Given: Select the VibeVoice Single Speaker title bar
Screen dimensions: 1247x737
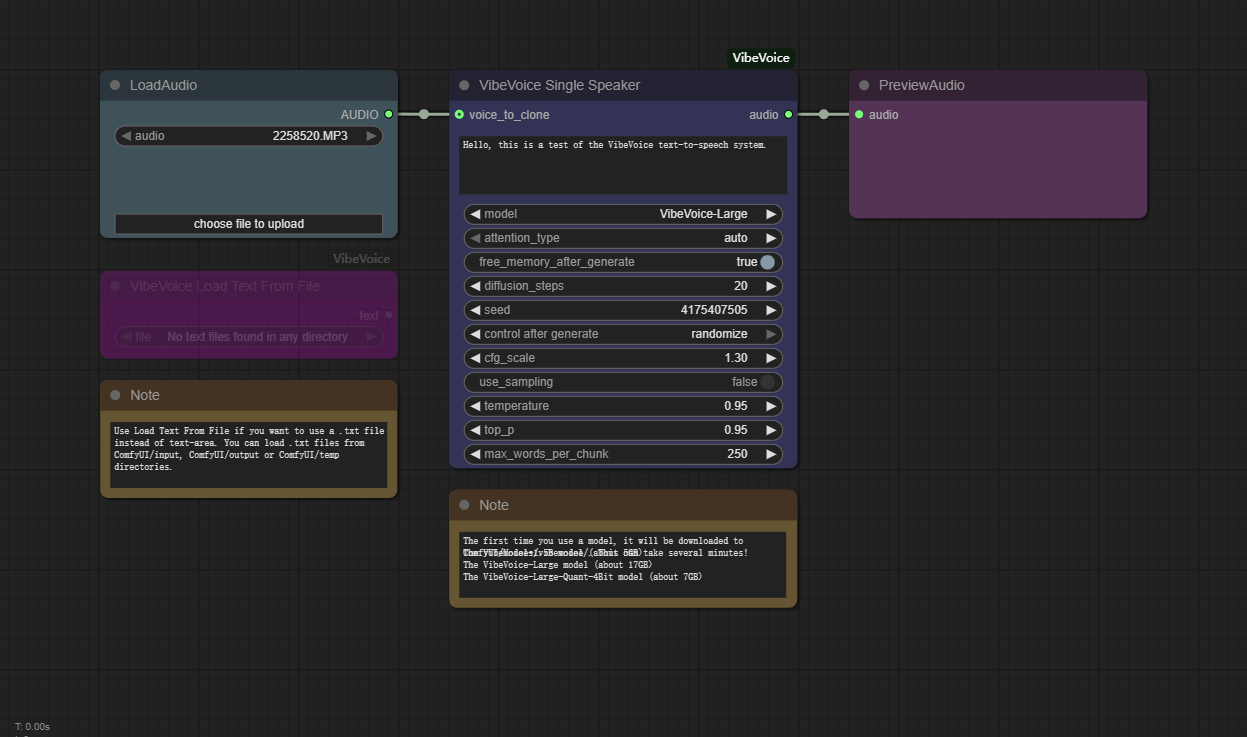Looking at the screenshot, I should [623, 85].
